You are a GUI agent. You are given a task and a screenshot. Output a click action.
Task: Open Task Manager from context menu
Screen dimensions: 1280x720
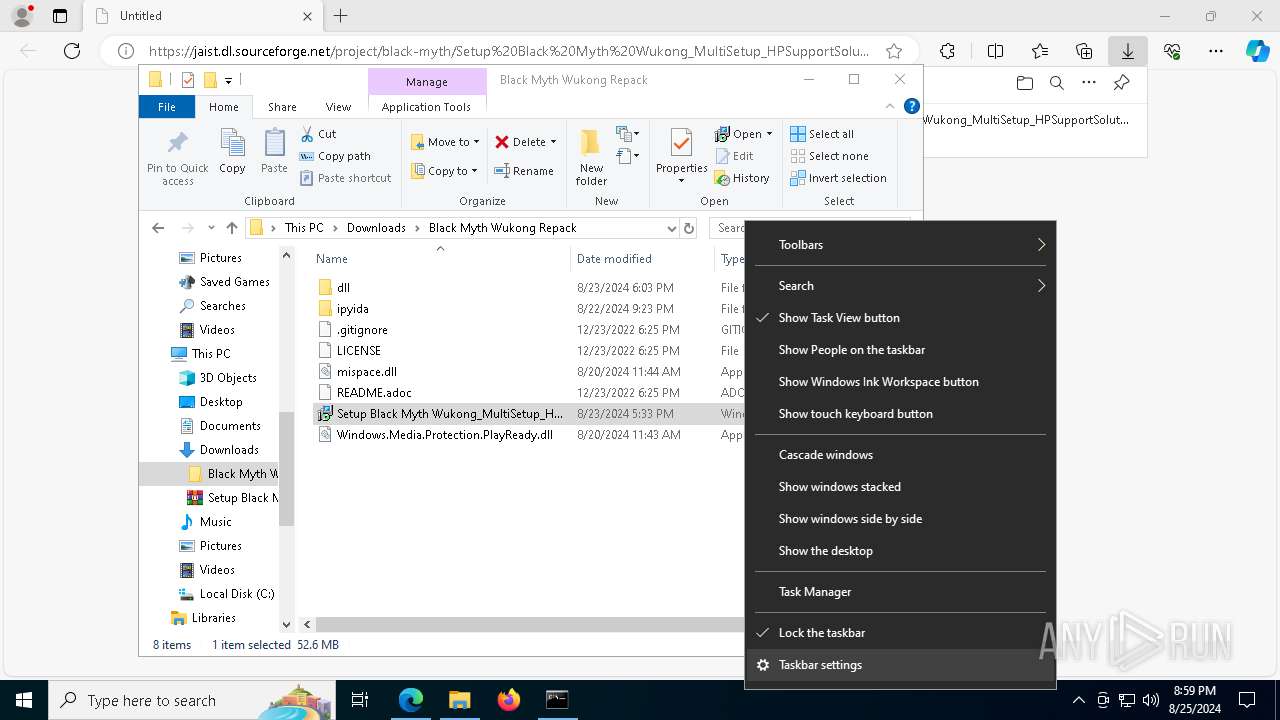tap(900, 592)
